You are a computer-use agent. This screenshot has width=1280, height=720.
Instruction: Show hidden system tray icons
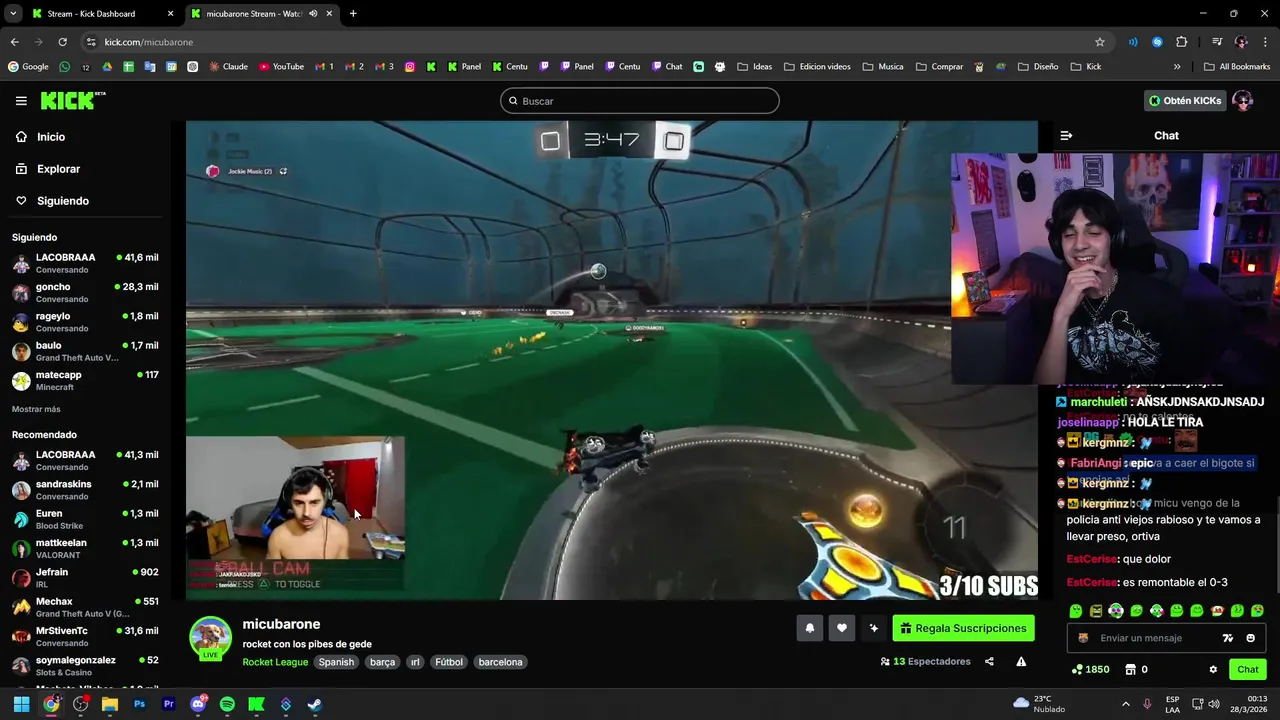(x=1125, y=704)
